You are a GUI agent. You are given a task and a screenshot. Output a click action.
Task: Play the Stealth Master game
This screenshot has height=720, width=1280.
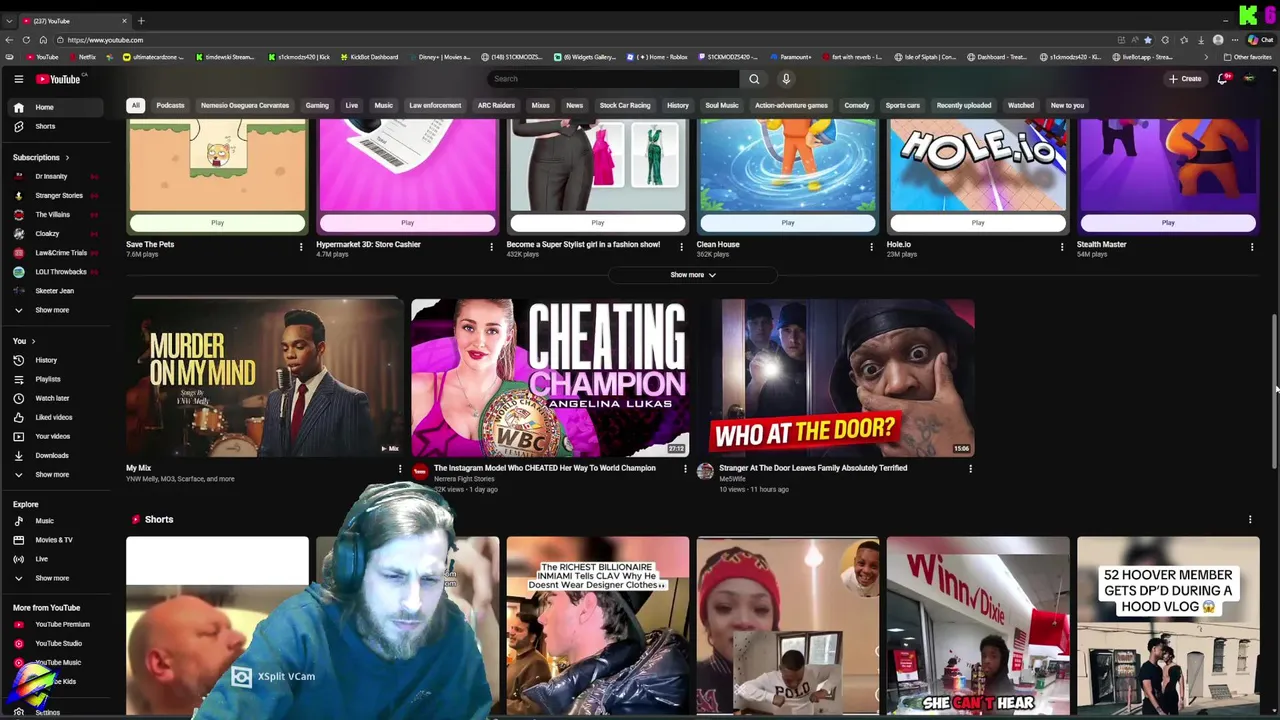pyautogui.click(x=1168, y=223)
